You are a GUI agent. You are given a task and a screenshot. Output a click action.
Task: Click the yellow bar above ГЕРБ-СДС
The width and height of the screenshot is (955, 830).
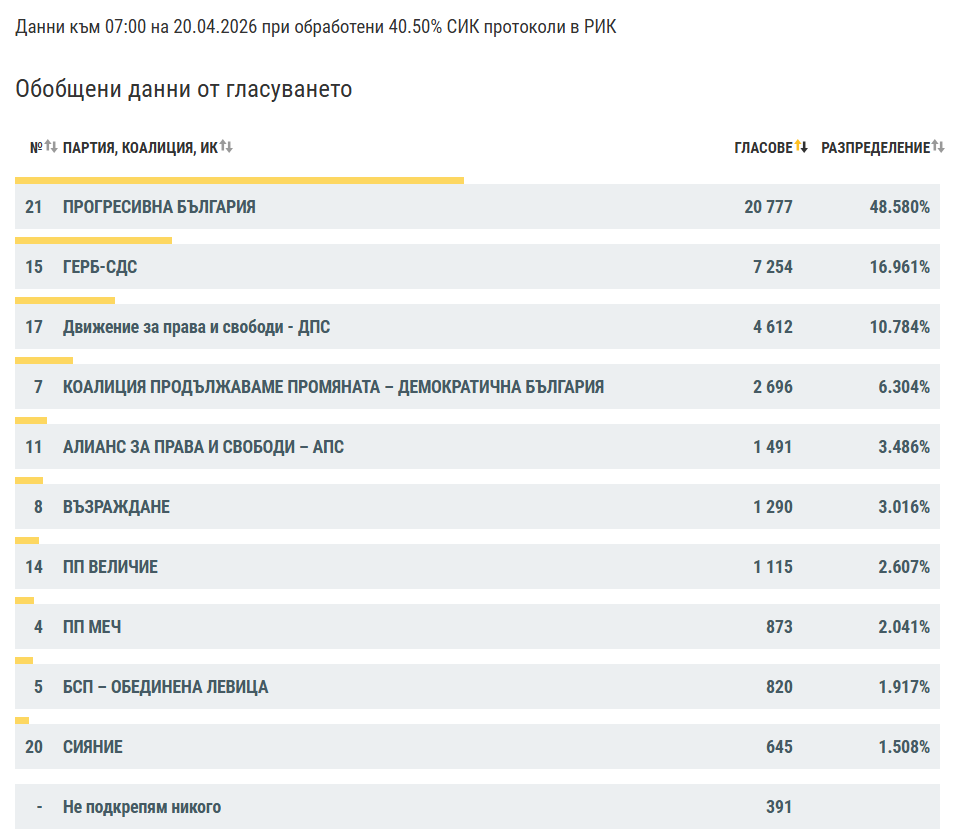pyautogui.click(x=93, y=241)
